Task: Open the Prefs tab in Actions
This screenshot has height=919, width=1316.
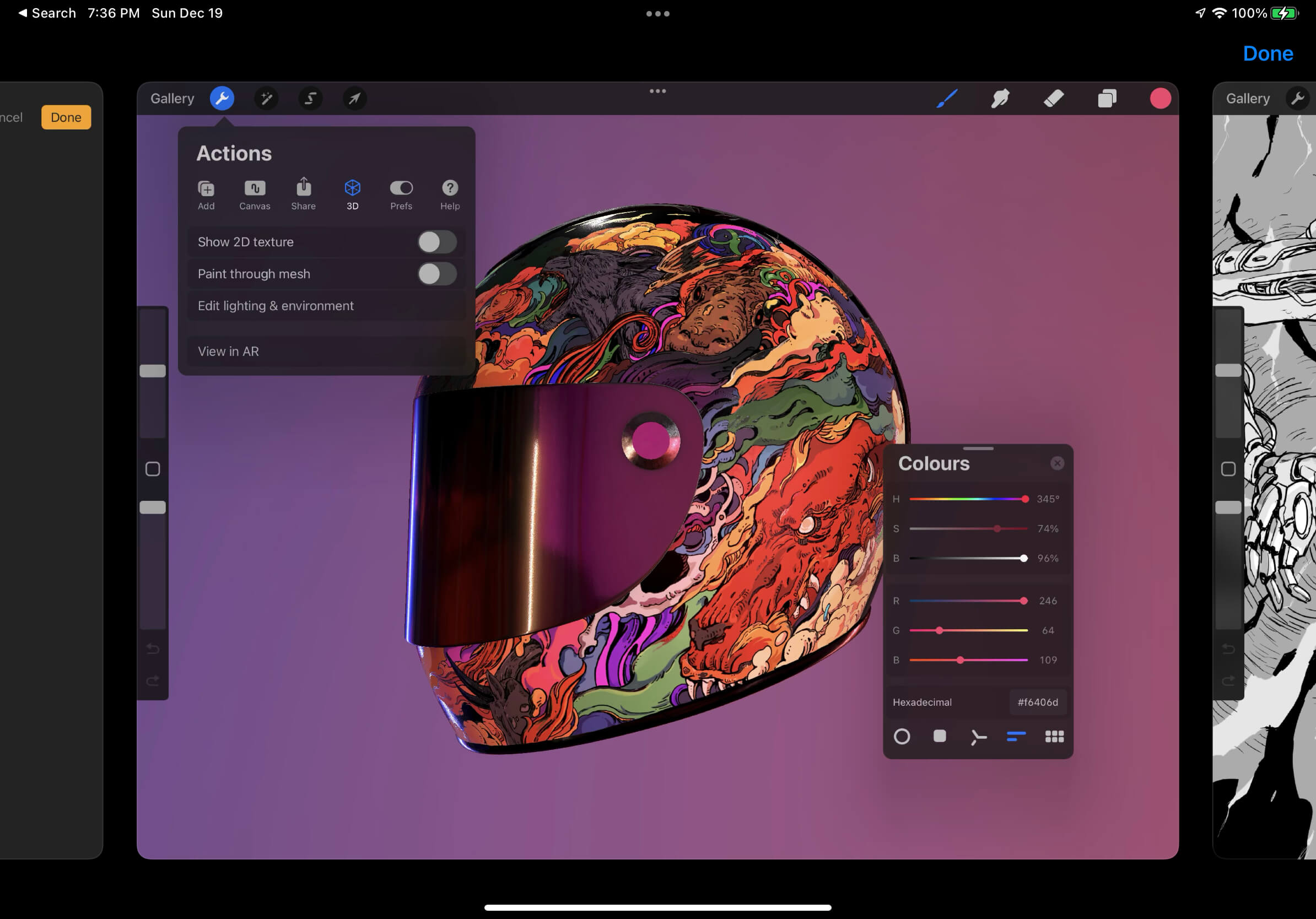Action: (401, 195)
